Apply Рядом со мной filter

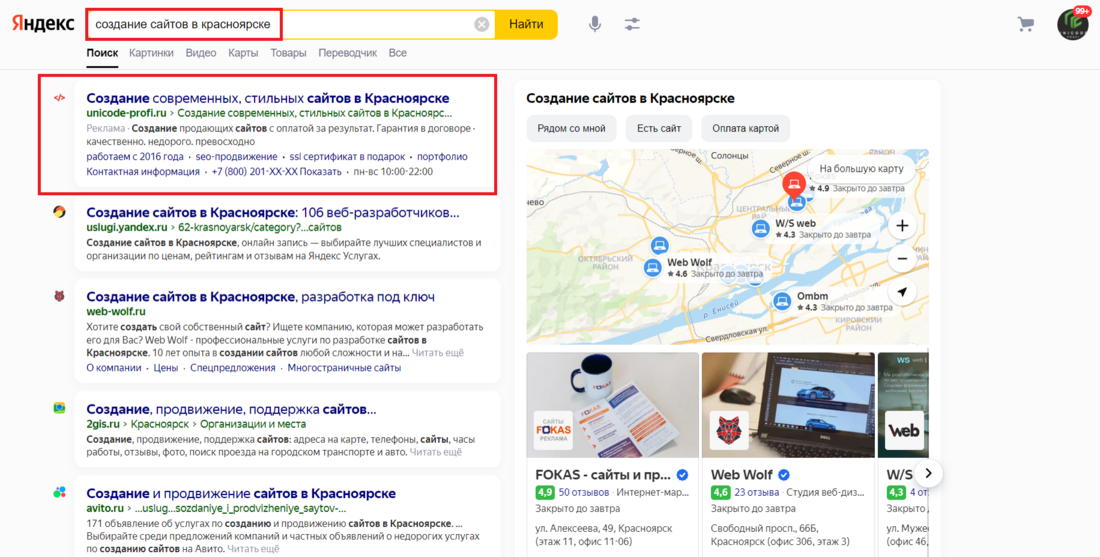click(571, 128)
